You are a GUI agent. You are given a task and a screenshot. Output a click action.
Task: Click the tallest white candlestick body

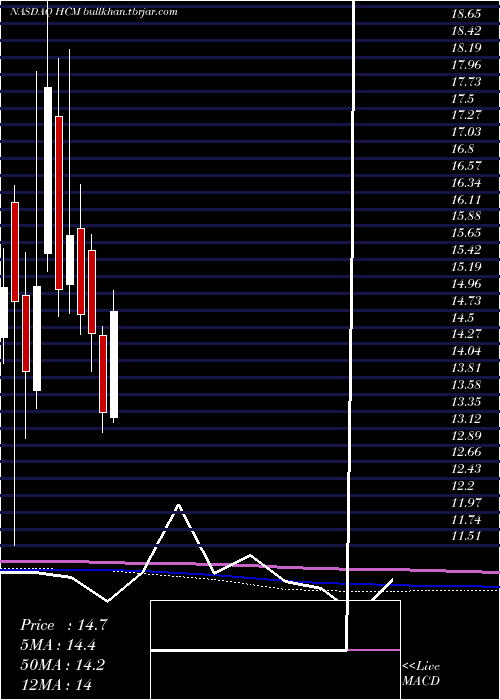pyautogui.click(x=48, y=171)
